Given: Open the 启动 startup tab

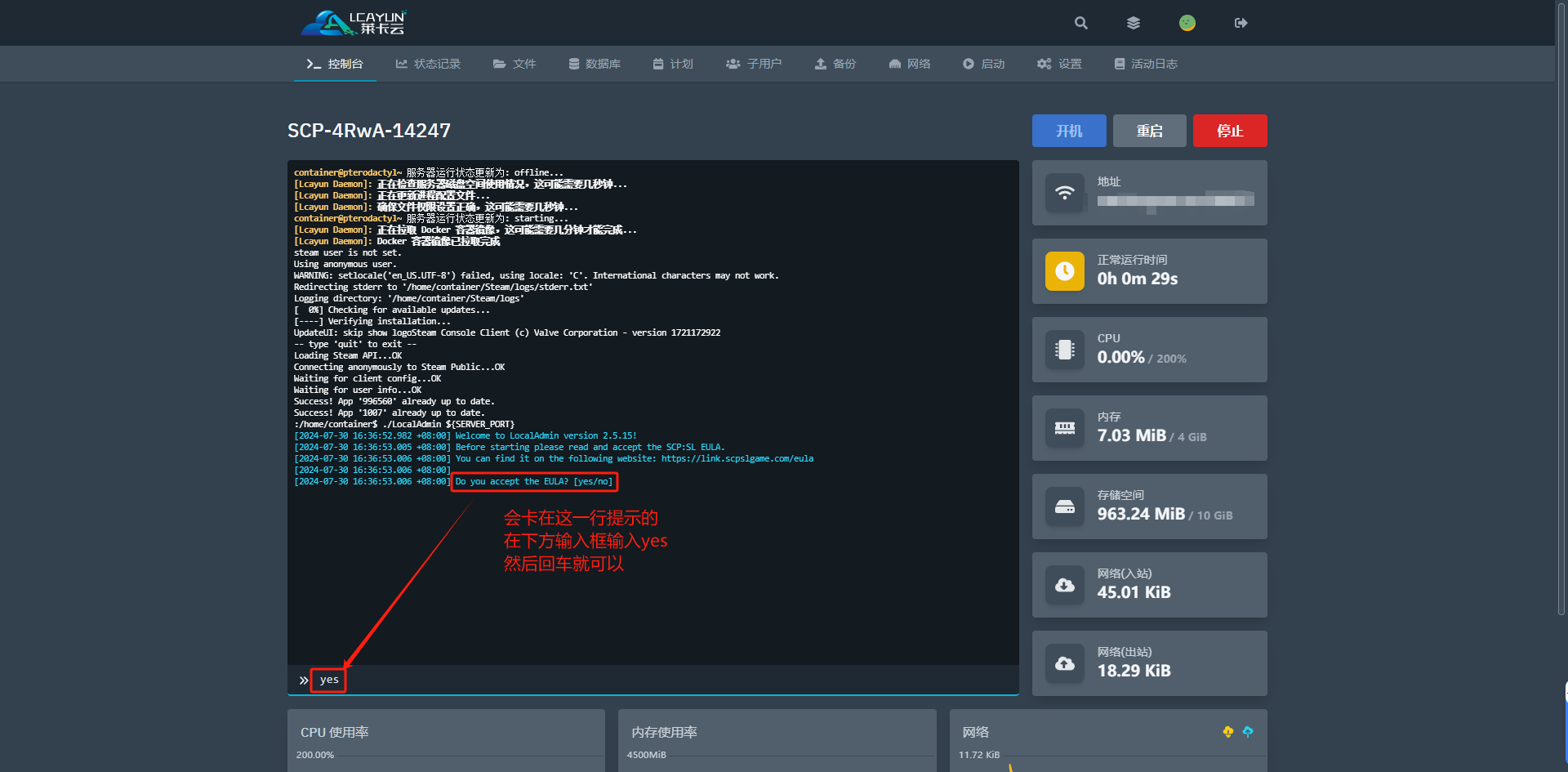Looking at the screenshot, I should pos(983,64).
